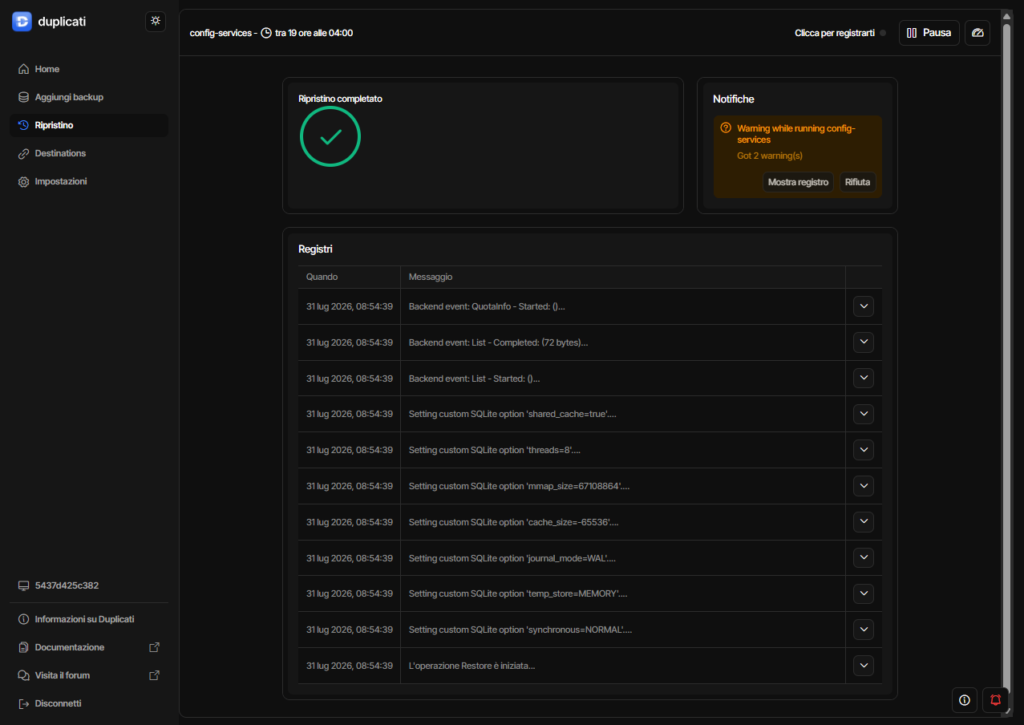Open Aggiungi backup in the sidebar
The width and height of the screenshot is (1024, 725).
89,97
